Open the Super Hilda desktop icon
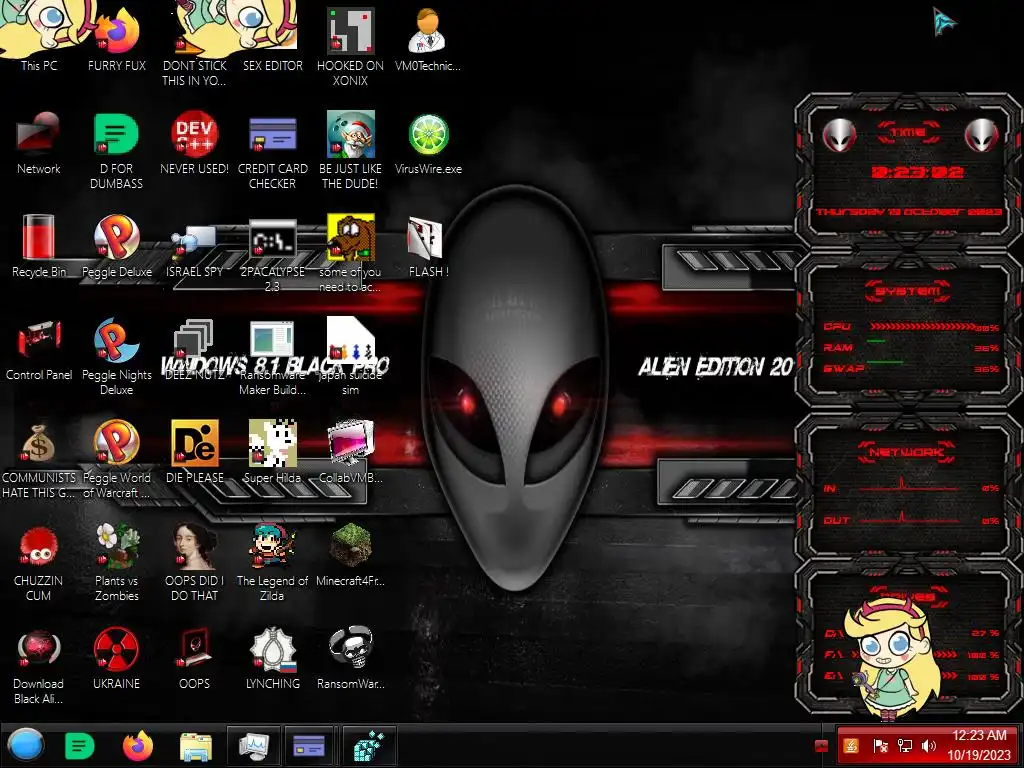This screenshot has height=768, width=1024. coord(272,451)
